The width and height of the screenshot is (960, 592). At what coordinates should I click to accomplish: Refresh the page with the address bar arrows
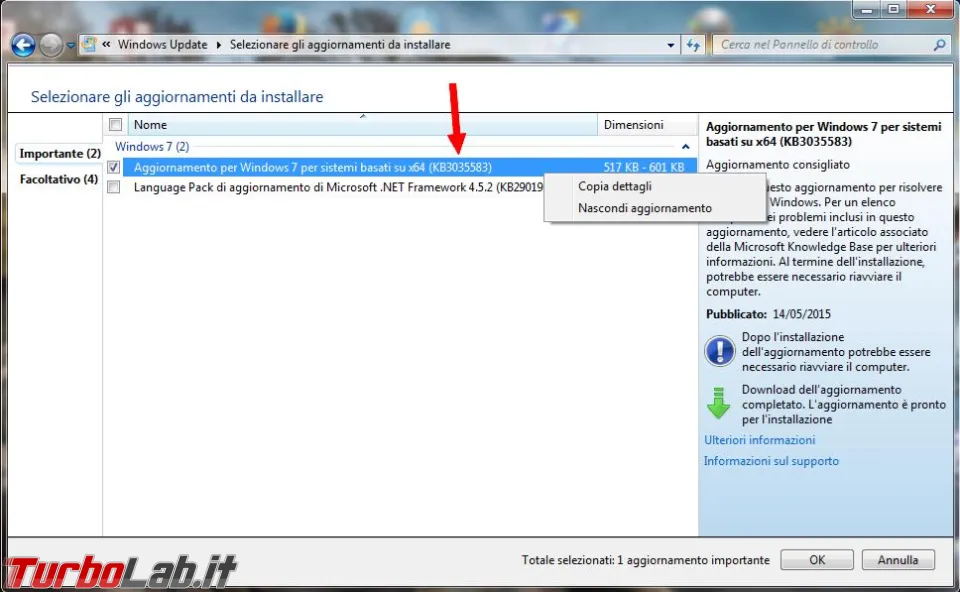(693, 45)
